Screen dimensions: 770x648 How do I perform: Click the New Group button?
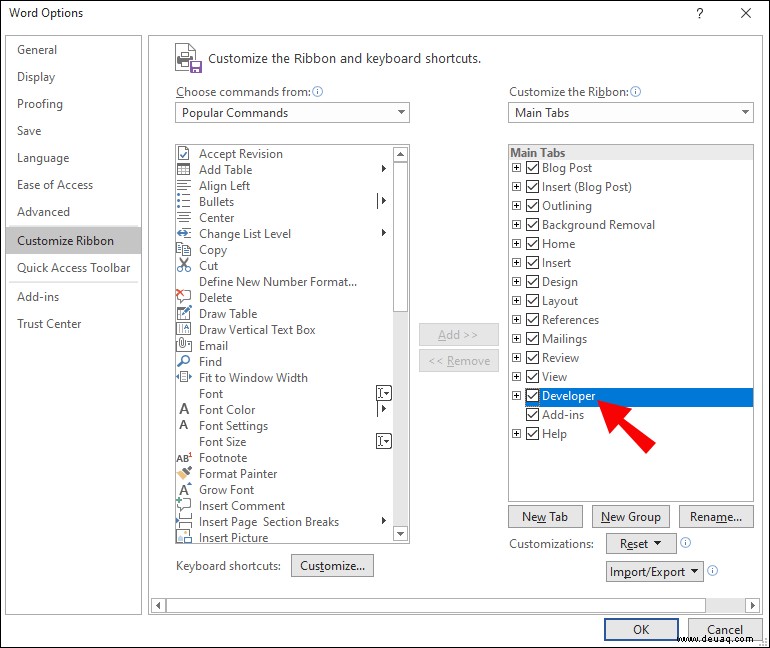click(x=631, y=516)
